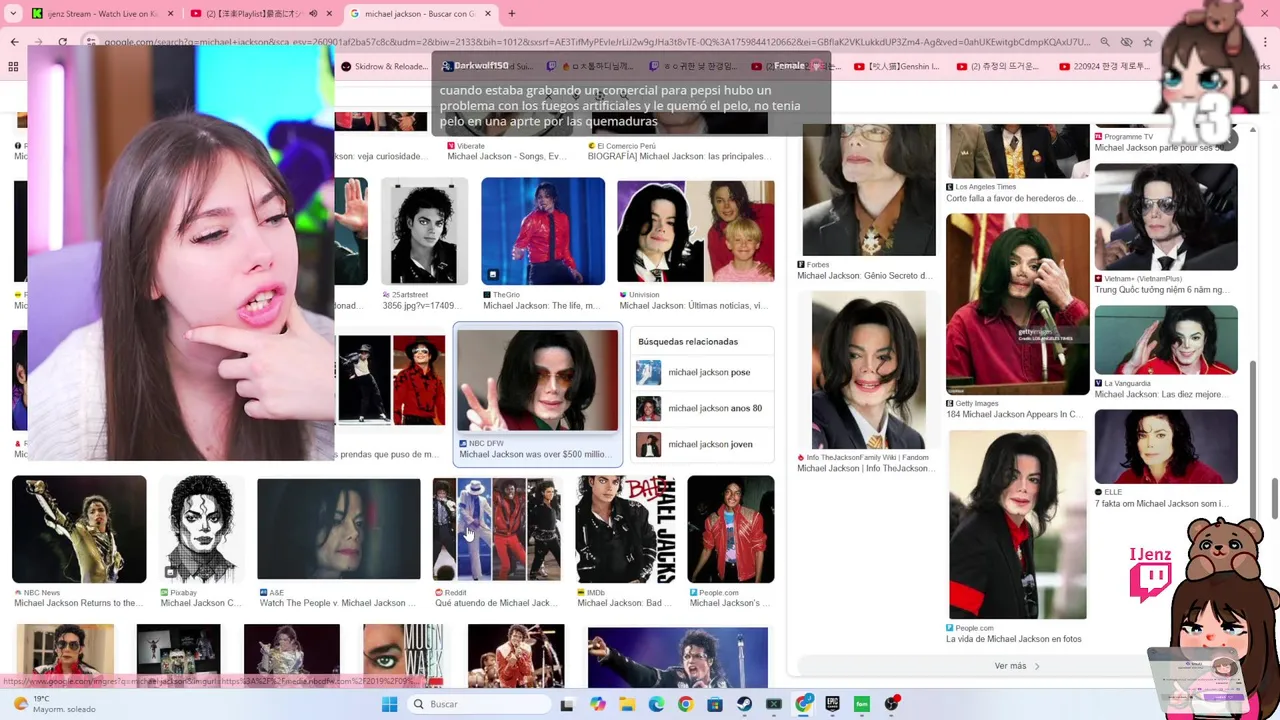Image resolution: width=1280 pixels, height=720 pixels.
Task: Open Forbes portrait image in side panel
Action: coord(867,188)
